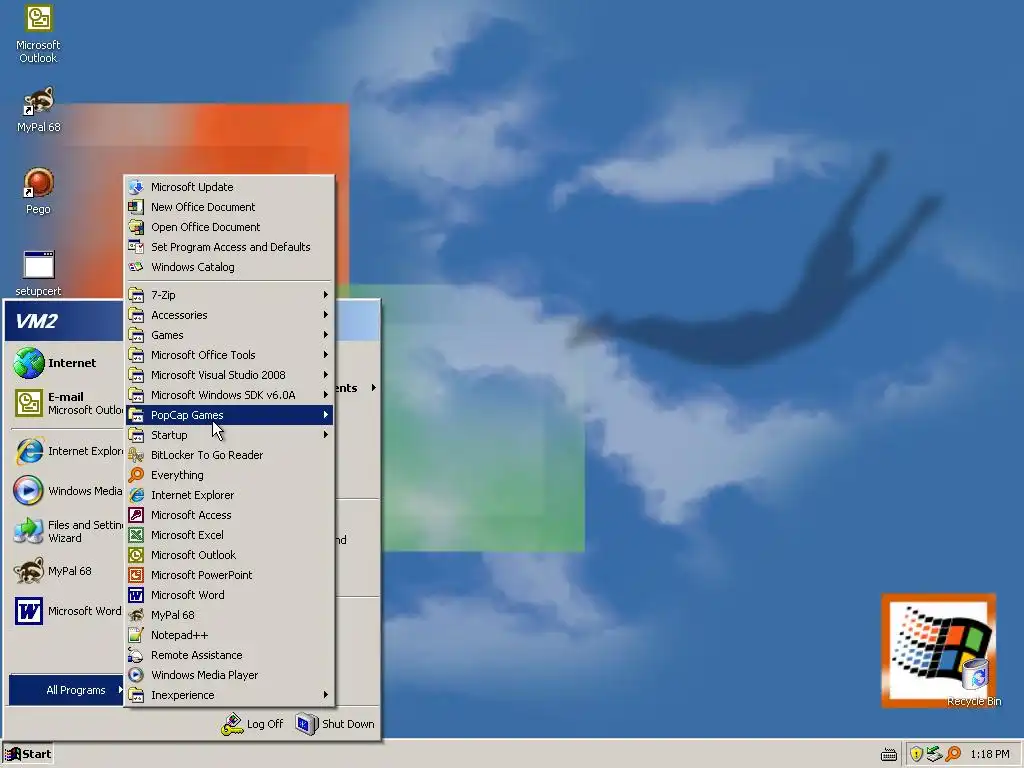Open pinned E-mail Microsoft Outlook entry
Viewport: 1024px width, 768px height.
tap(67, 403)
